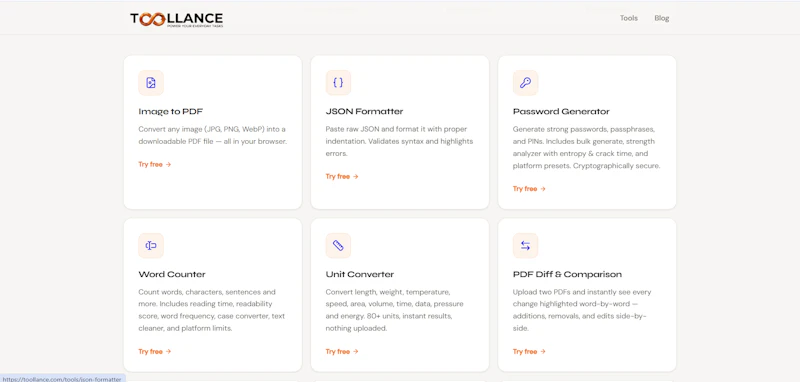The image size is (800, 382).
Task: Click the status bar URL toollance.com/tools/json-formatter
Action: pos(62,379)
